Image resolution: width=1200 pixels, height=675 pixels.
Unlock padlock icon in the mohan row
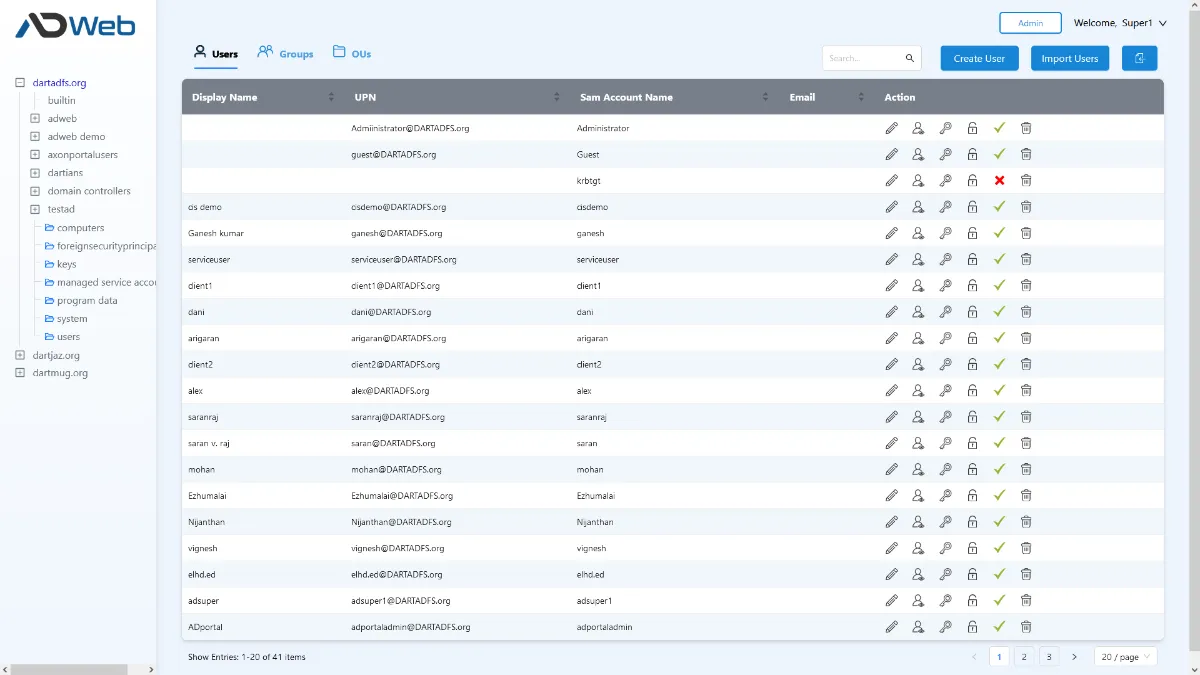(972, 469)
